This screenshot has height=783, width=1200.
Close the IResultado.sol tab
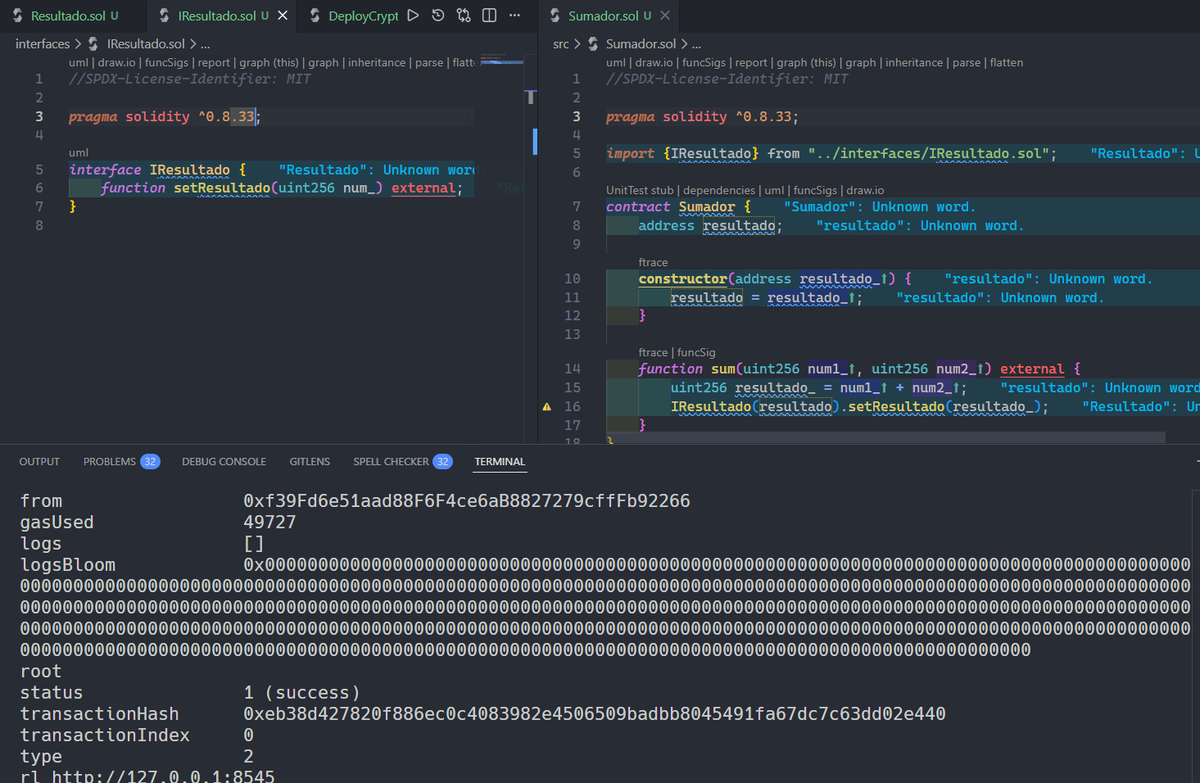pos(282,16)
